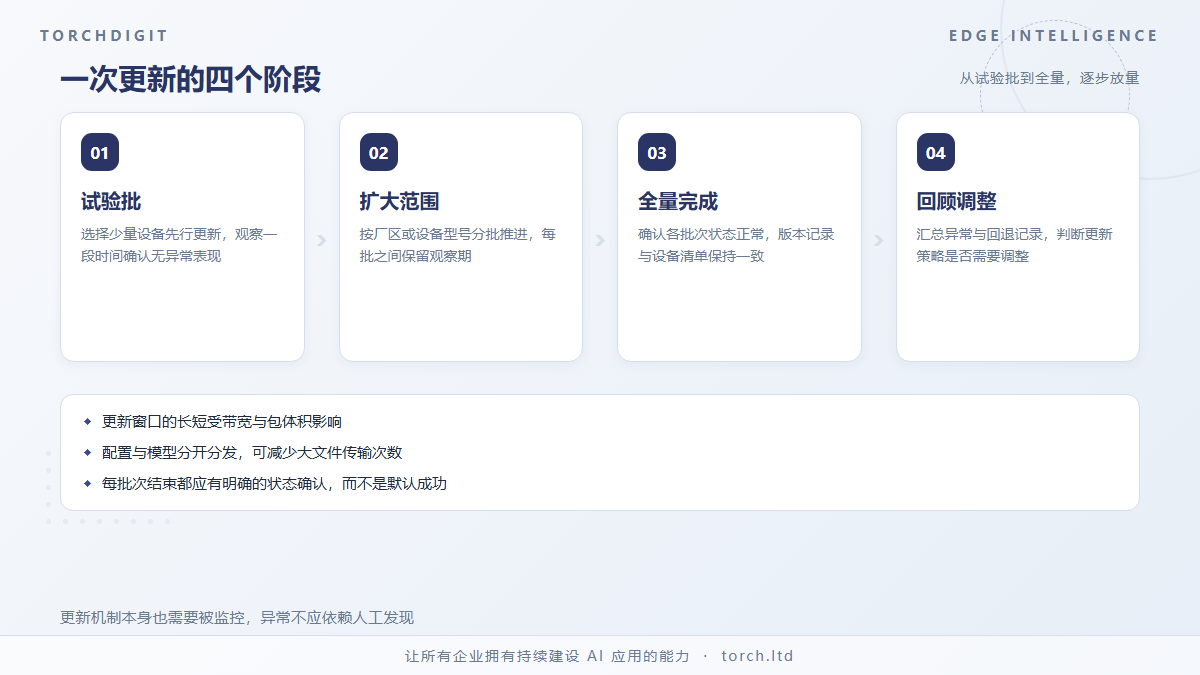The height and width of the screenshot is (675, 1200).
Task: Click the 01 step number badge
Action: 100,153
